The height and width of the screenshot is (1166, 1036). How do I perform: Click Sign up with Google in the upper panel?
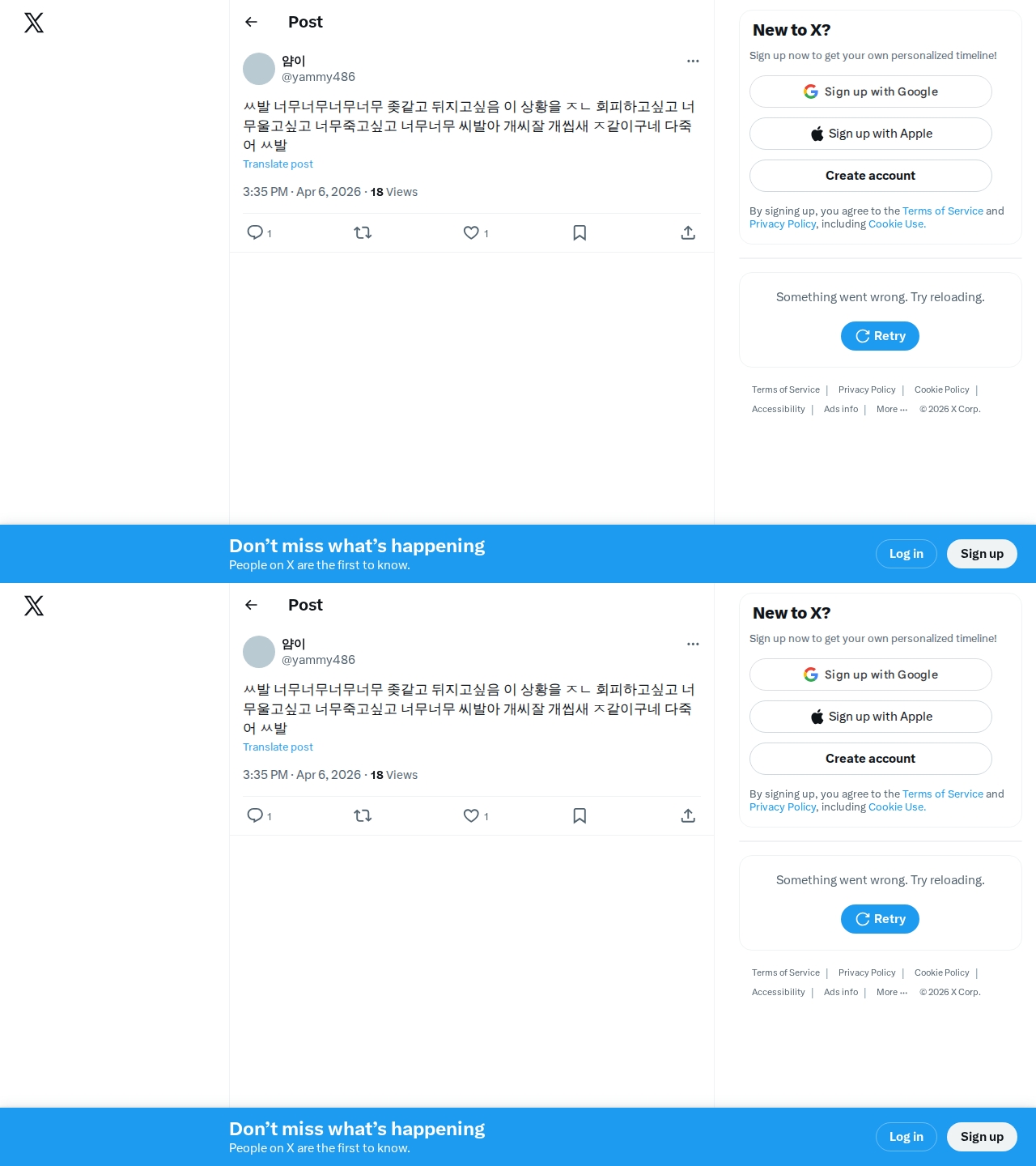871,91
